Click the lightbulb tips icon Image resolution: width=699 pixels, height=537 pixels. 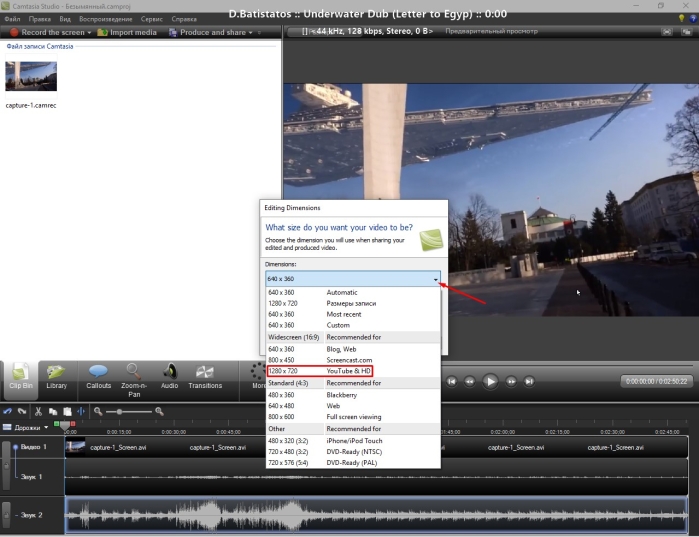681,18
